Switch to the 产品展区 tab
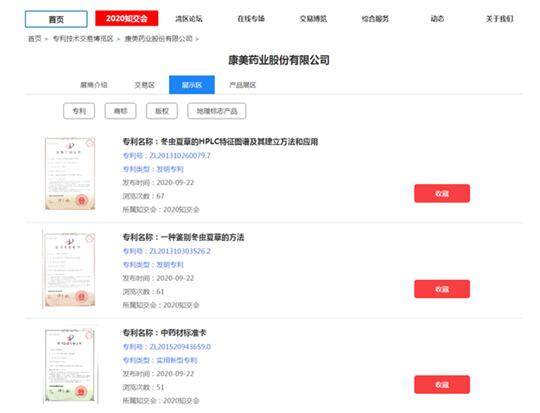This screenshot has height=413, width=540. (x=242, y=85)
